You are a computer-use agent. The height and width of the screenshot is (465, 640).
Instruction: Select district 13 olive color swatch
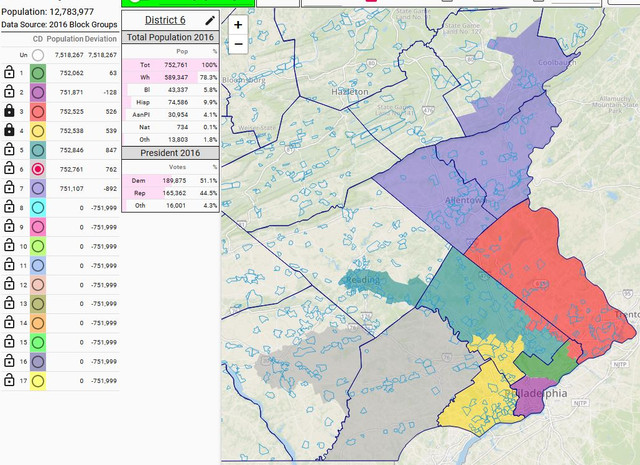click(38, 304)
